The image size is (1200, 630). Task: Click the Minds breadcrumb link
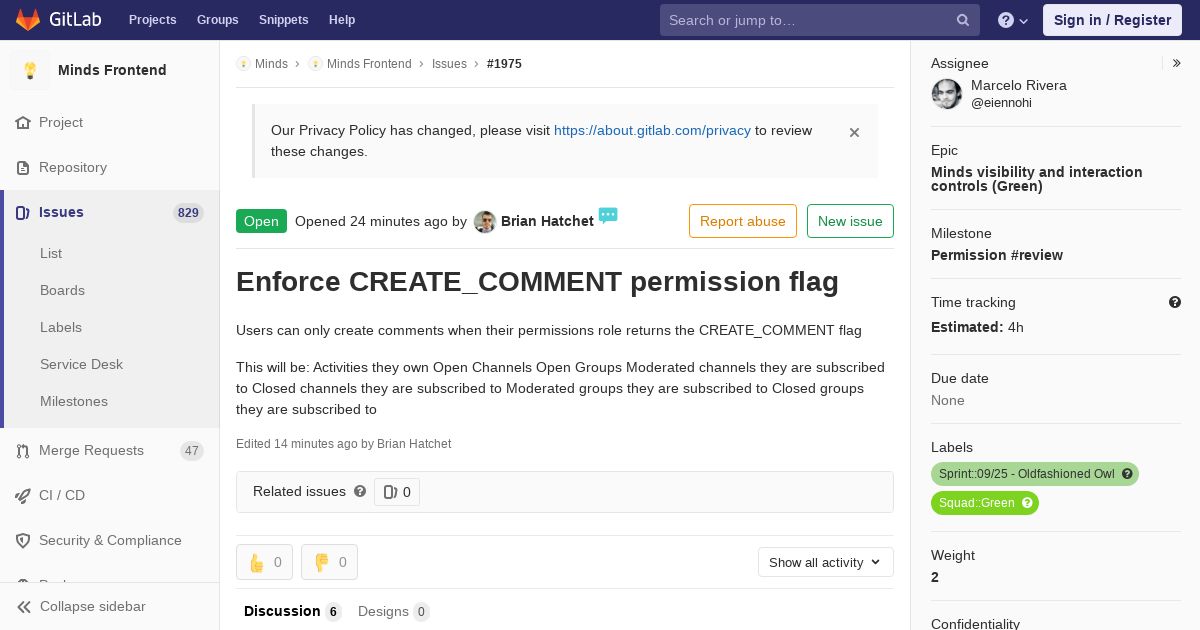(x=271, y=64)
